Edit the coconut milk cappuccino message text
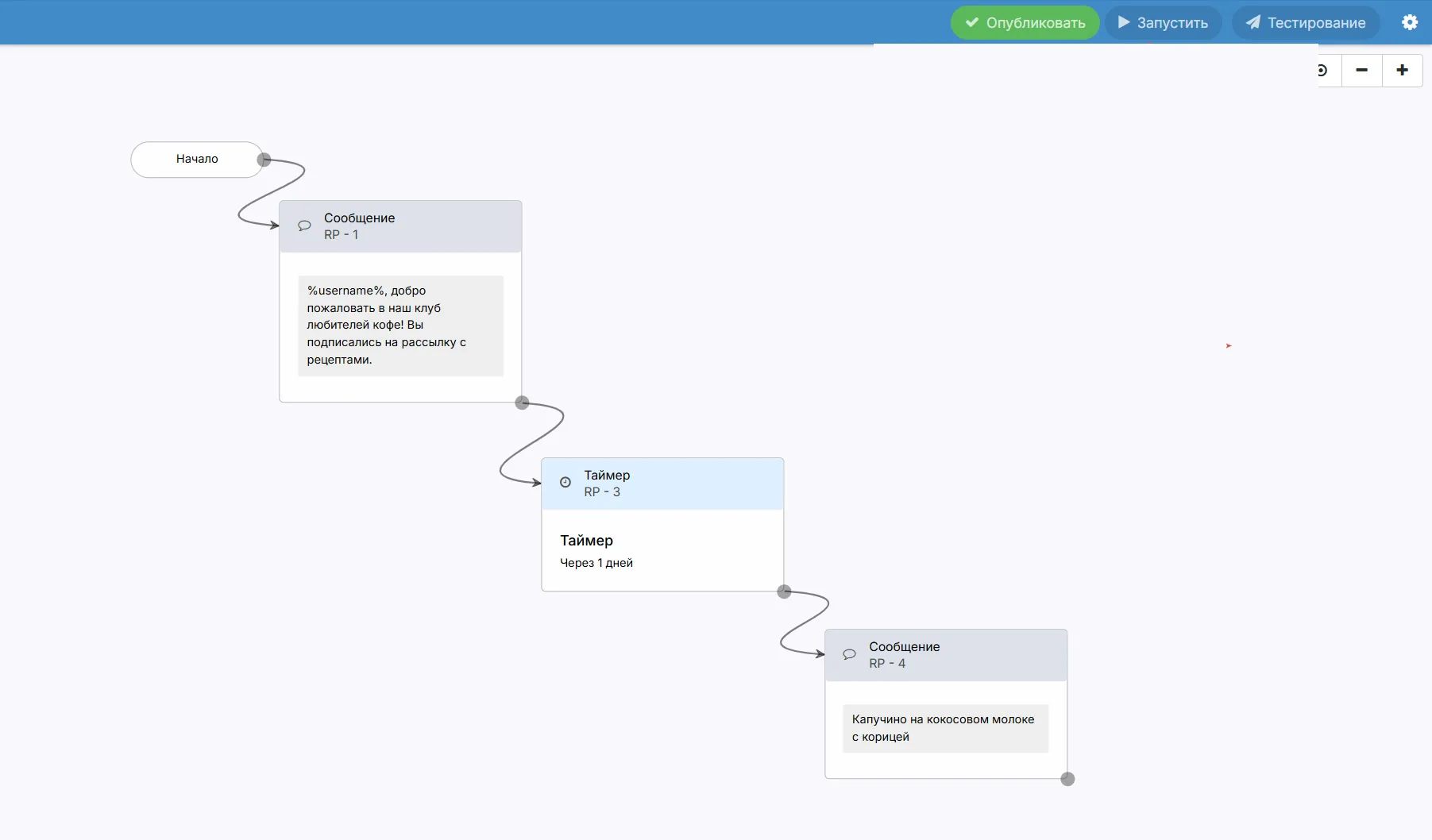The image size is (1432, 840). 945,728
